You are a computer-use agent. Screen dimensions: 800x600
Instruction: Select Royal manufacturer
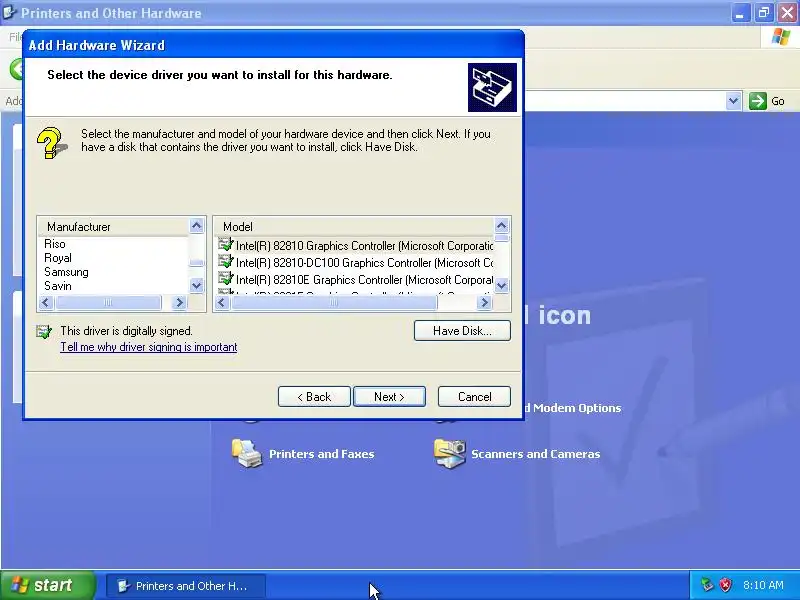point(58,258)
